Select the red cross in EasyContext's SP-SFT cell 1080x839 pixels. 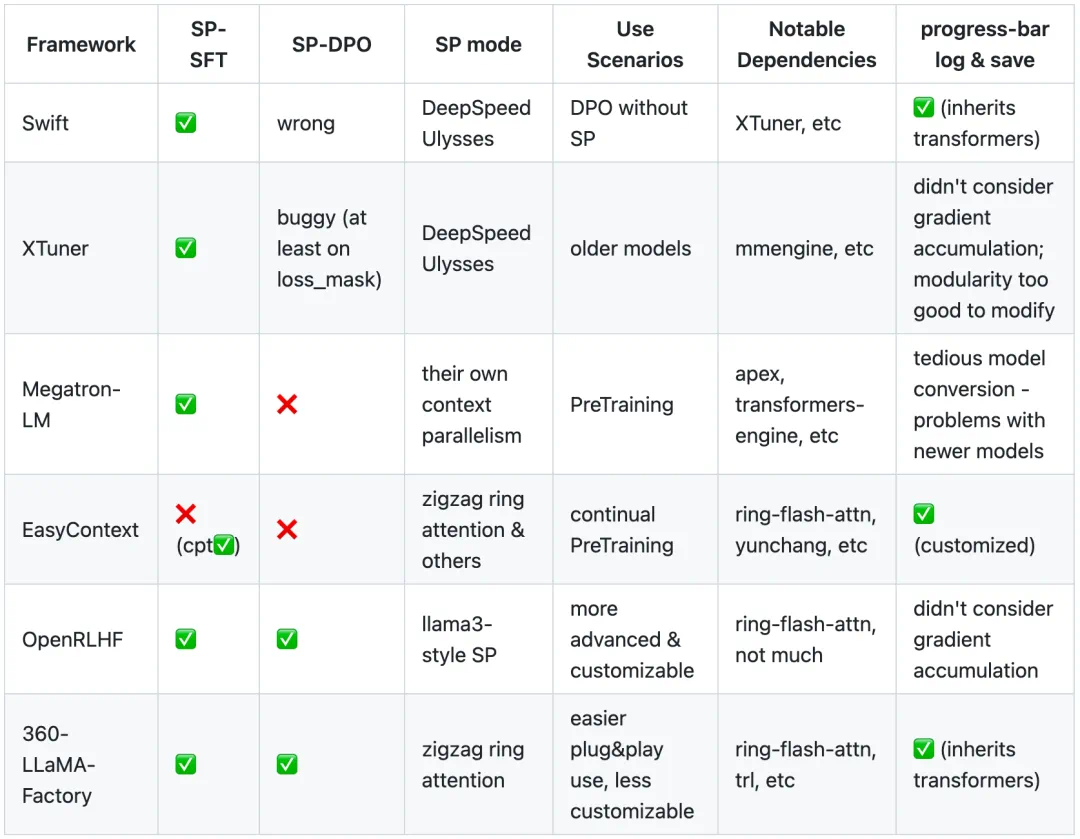(x=185, y=514)
